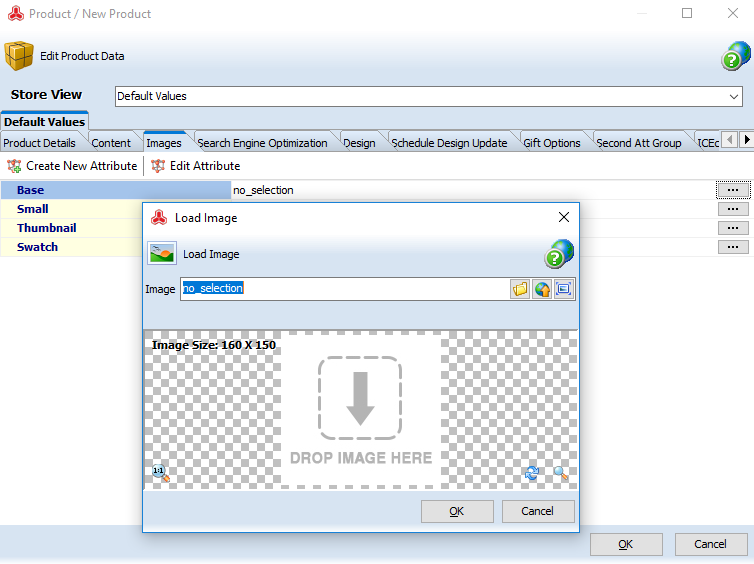Click the magnifier zoom icon in preview
Viewport: 754px width, 564px height.
(x=560, y=473)
